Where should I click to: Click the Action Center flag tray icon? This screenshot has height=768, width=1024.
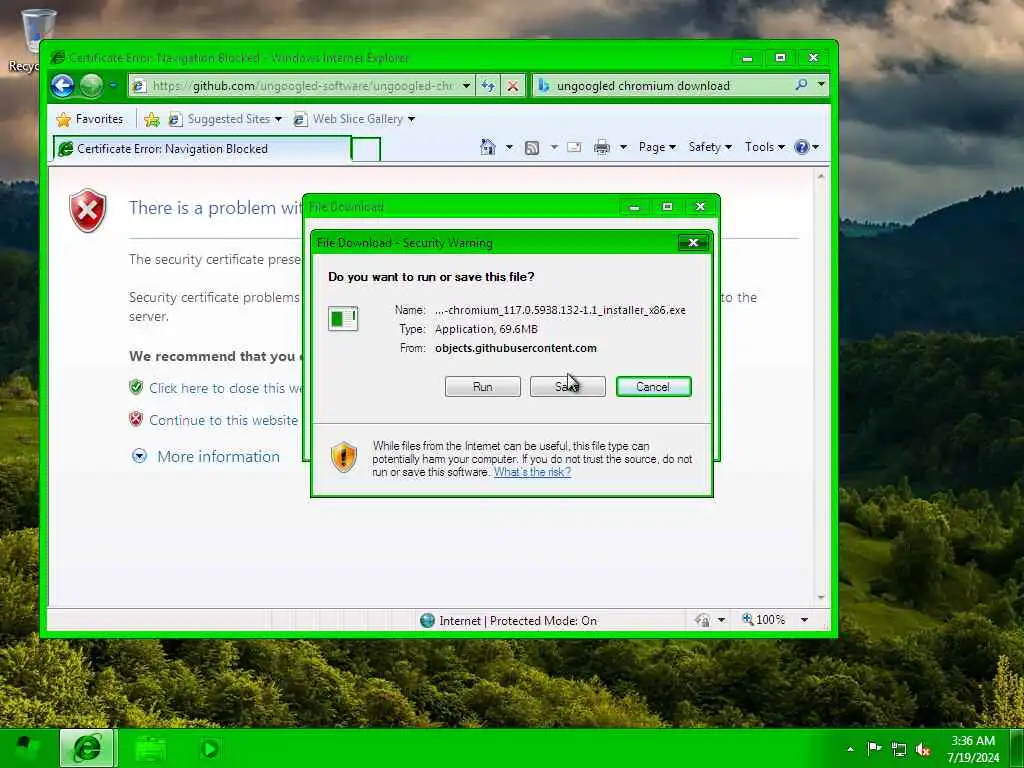coord(874,749)
